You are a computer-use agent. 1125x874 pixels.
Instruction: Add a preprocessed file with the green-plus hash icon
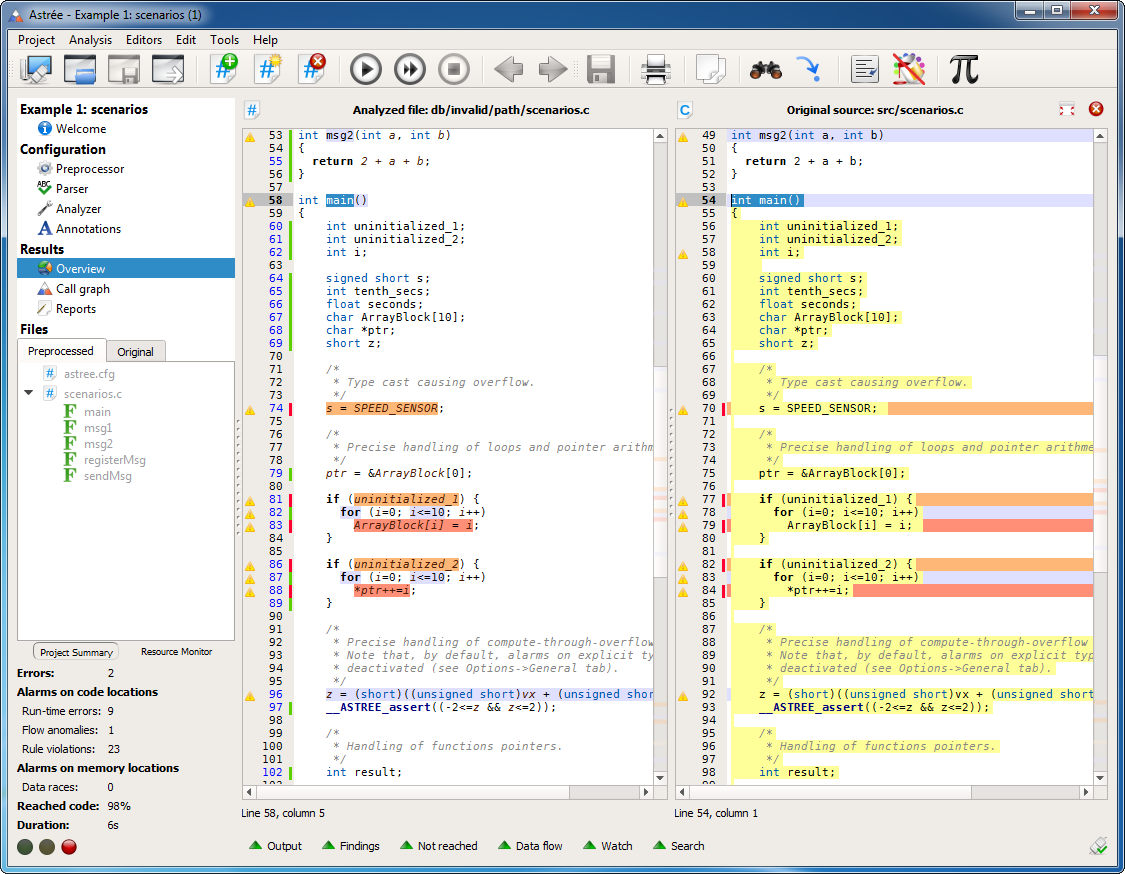[225, 70]
